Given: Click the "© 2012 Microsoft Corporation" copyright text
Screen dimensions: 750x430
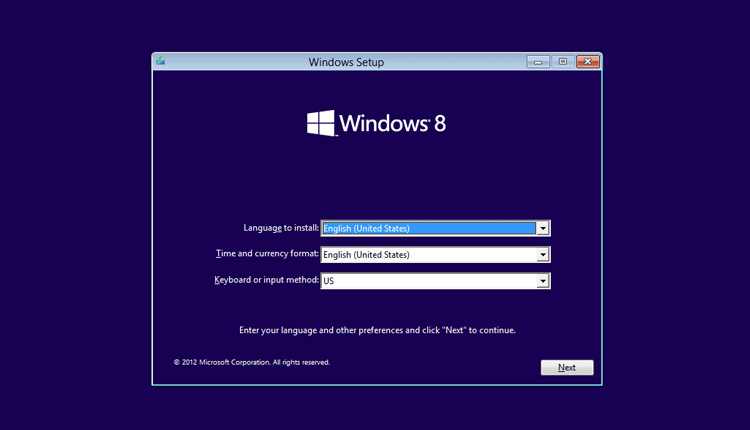Looking at the screenshot, I should 221,363.
